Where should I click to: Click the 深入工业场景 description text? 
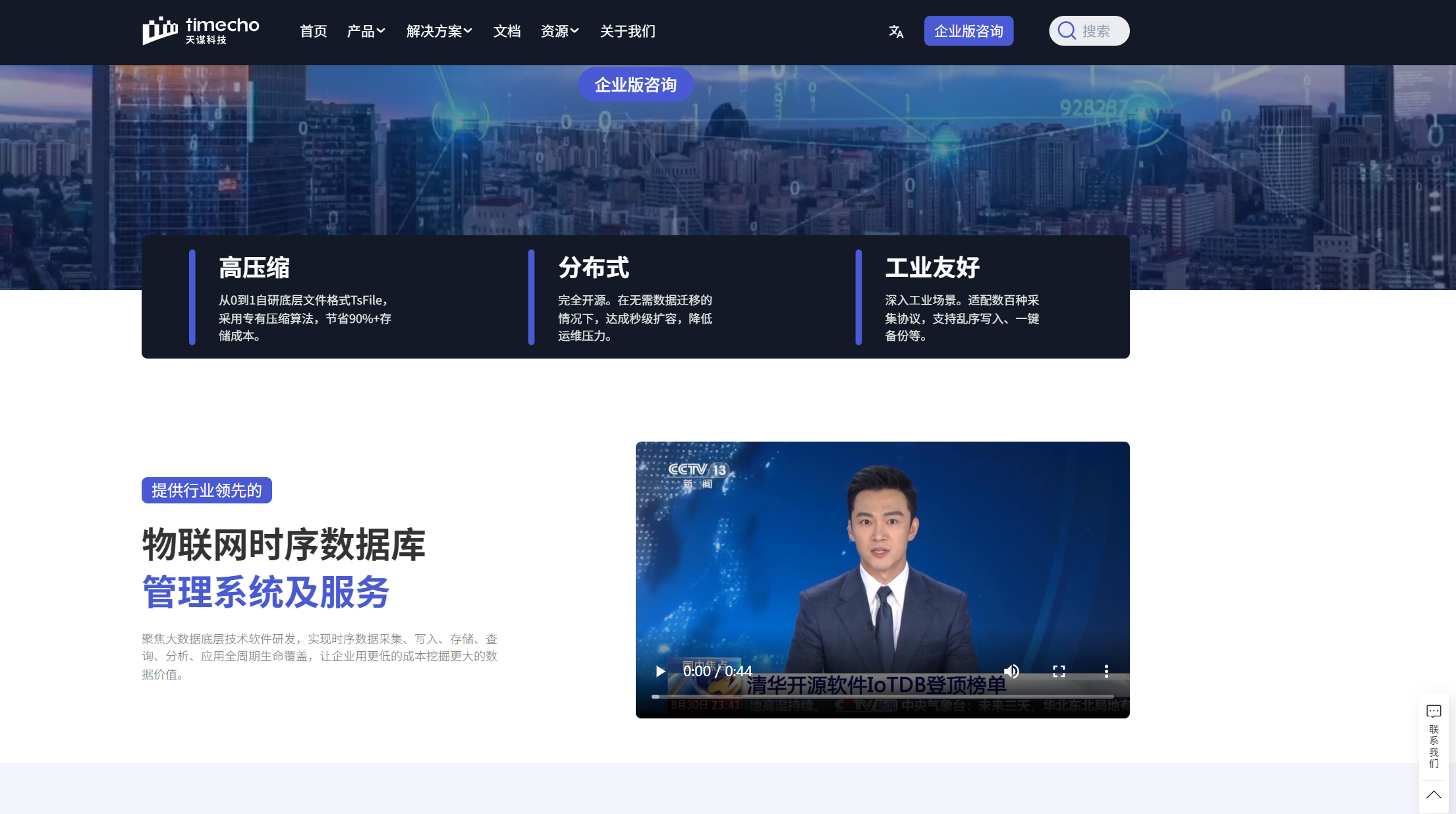pos(962,318)
